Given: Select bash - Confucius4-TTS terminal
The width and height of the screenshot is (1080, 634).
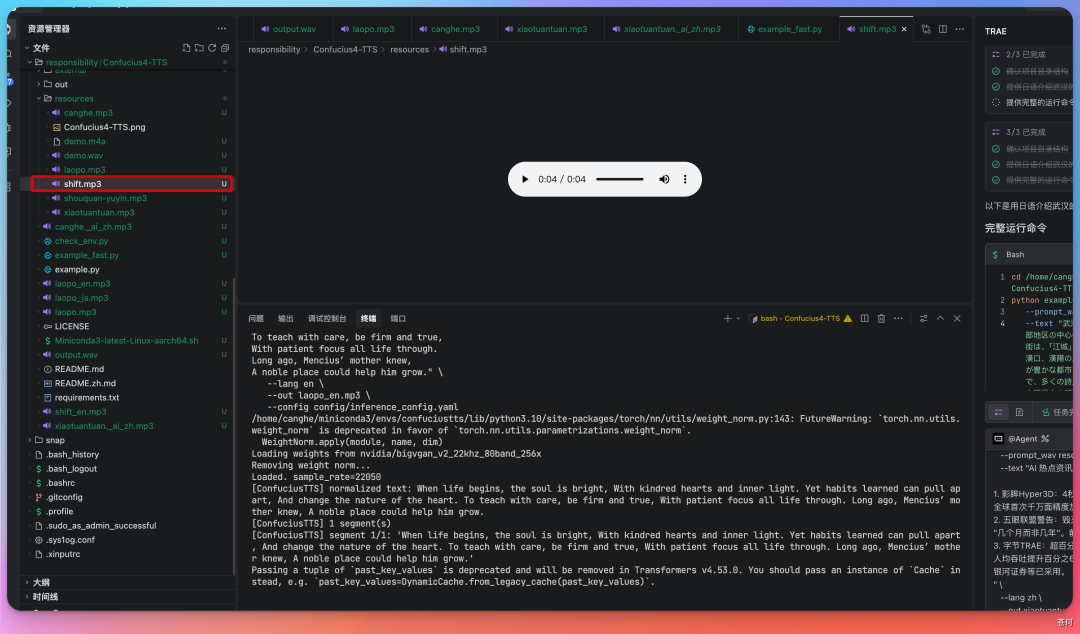Looking at the screenshot, I should pos(800,318).
